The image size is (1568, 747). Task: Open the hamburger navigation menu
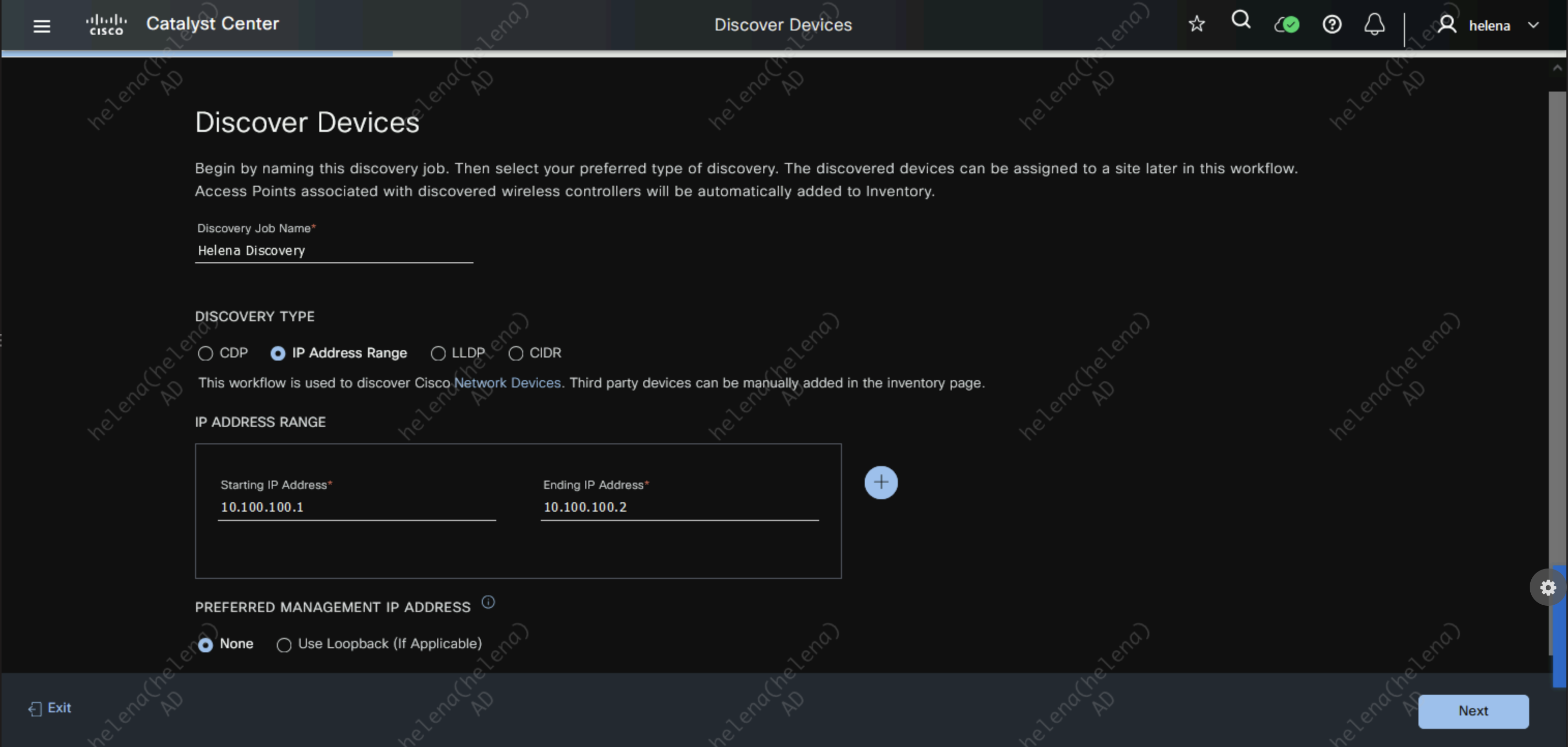click(41, 25)
